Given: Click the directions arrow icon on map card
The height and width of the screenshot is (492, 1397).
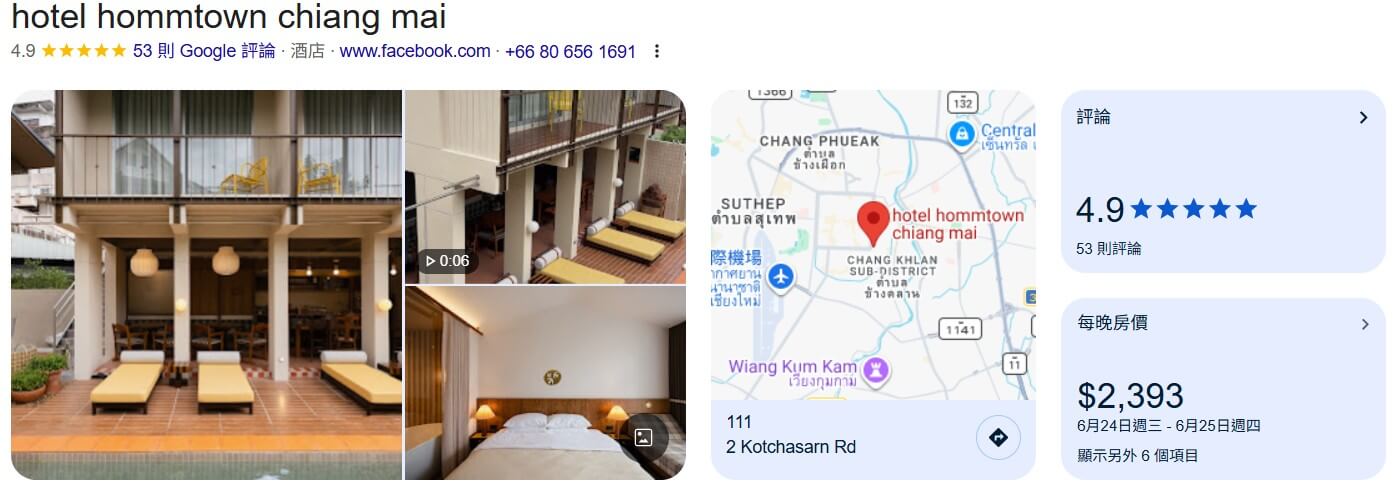Looking at the screenshot, I should pyautogui.click(x=998, y=438).
